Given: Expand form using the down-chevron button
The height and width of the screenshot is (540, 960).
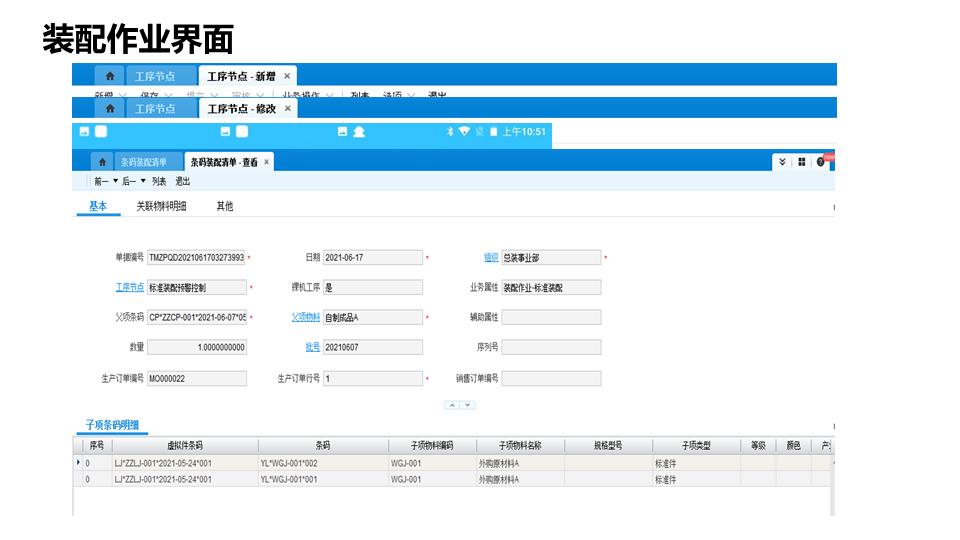Looking at the screenshot, I should pos(468,405).
